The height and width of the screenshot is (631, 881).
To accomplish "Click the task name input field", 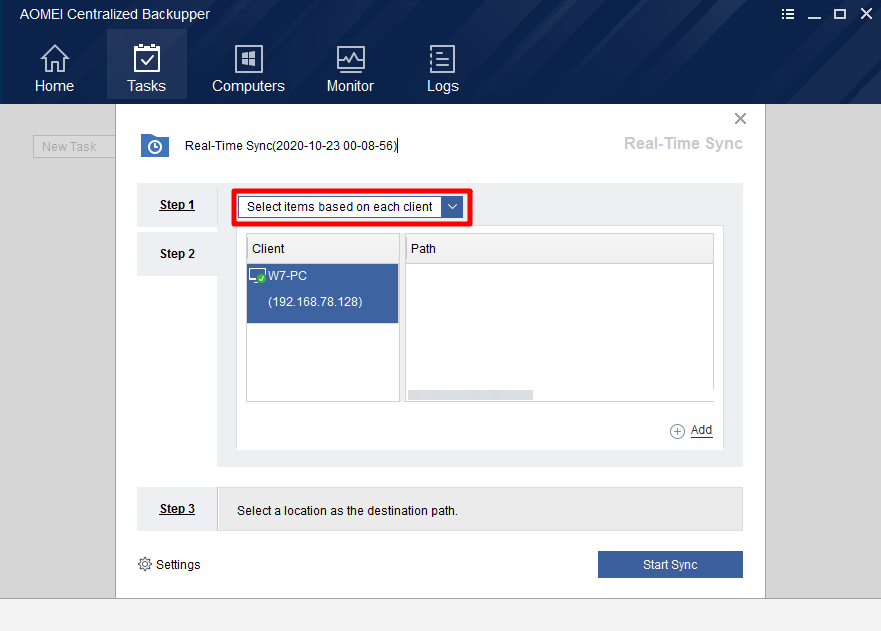I will click(x=291, y=146).
